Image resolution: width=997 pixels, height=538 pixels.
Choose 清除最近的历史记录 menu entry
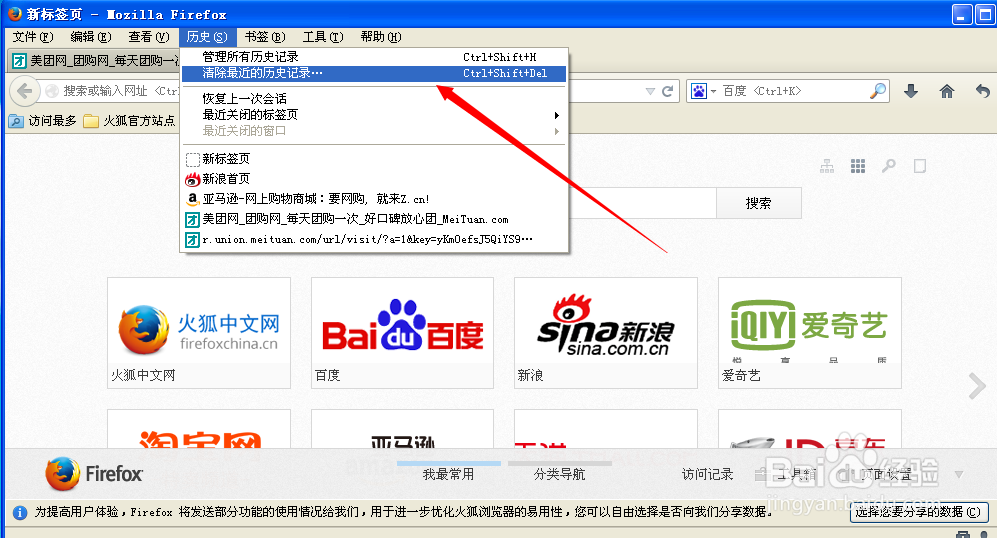[374, 73]
